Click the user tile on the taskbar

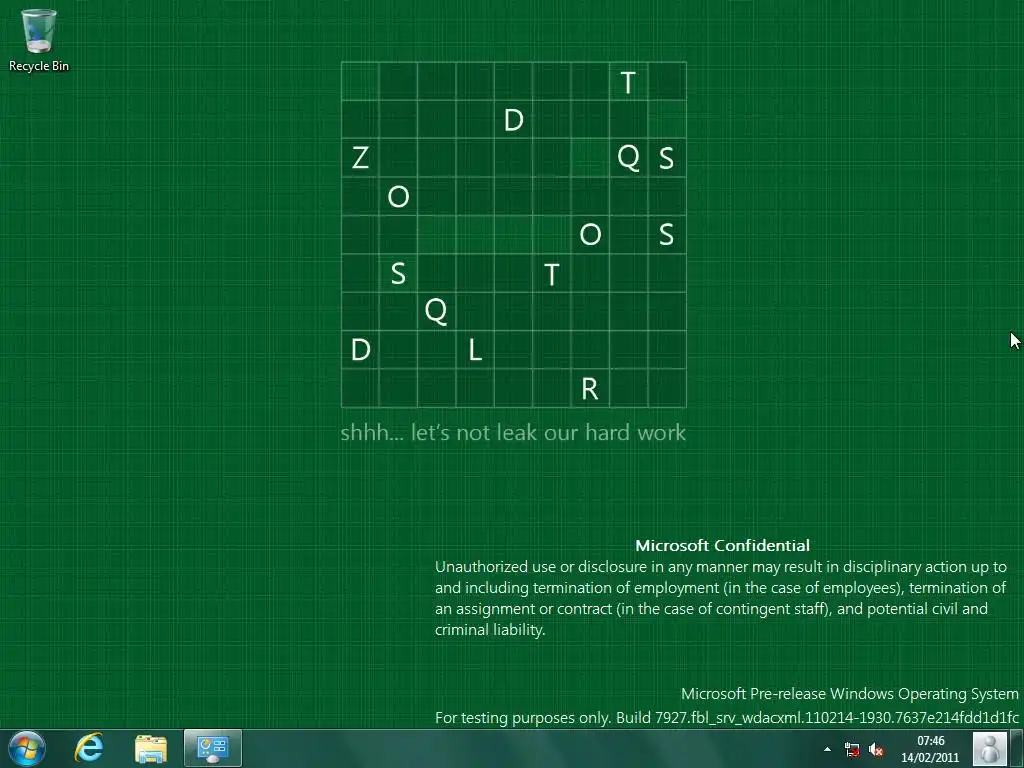click(x=990, y=748)
